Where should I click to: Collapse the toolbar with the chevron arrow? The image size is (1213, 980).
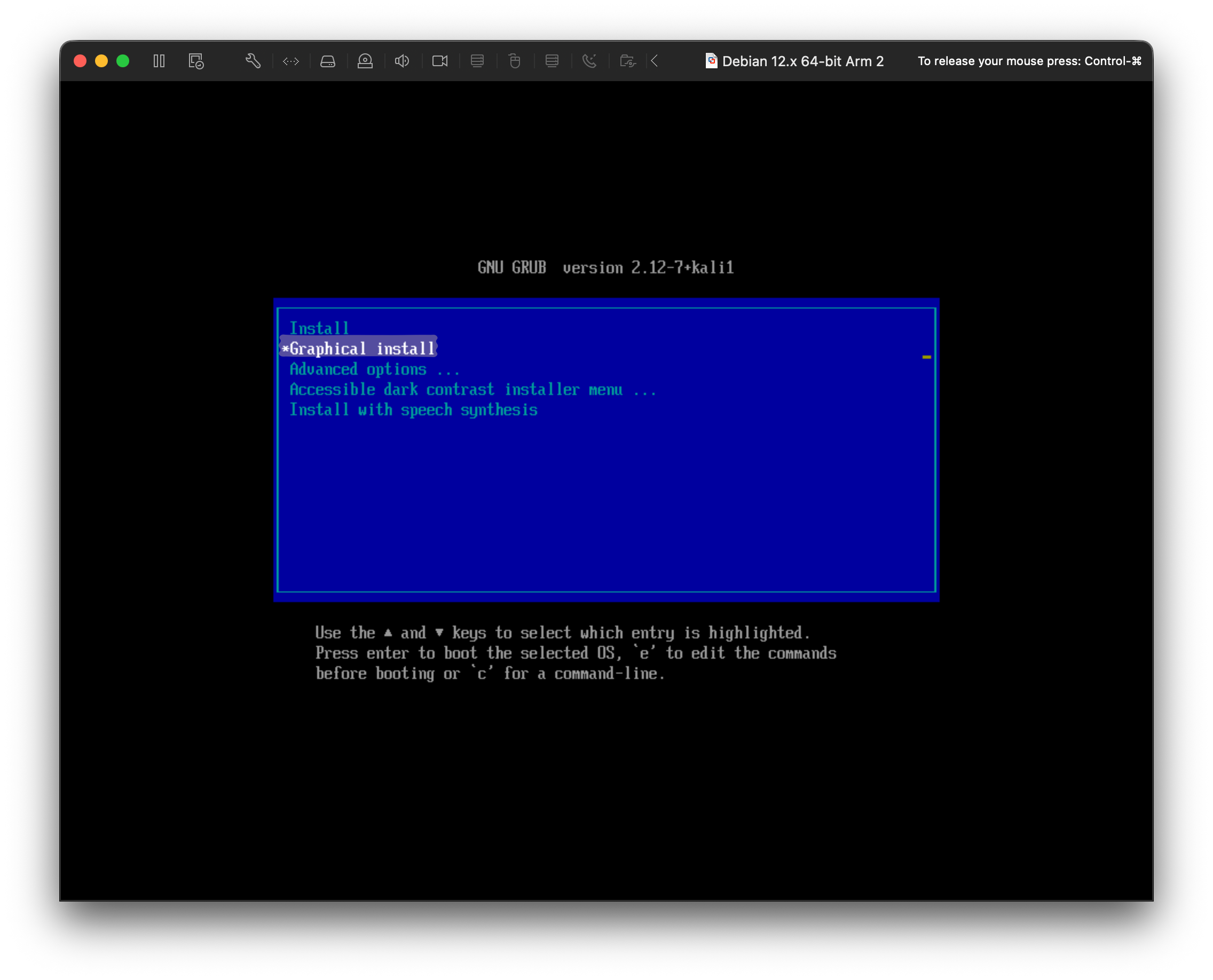pyautogui.click(x=655, y=61)
